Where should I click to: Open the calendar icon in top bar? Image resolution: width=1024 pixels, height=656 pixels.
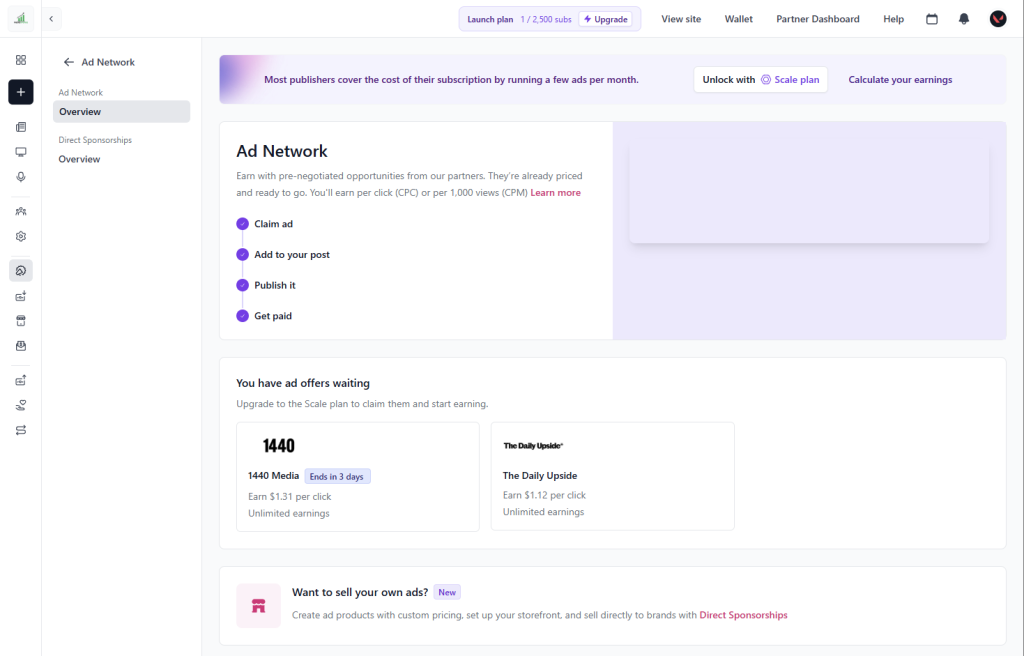(x=932, y=19)
